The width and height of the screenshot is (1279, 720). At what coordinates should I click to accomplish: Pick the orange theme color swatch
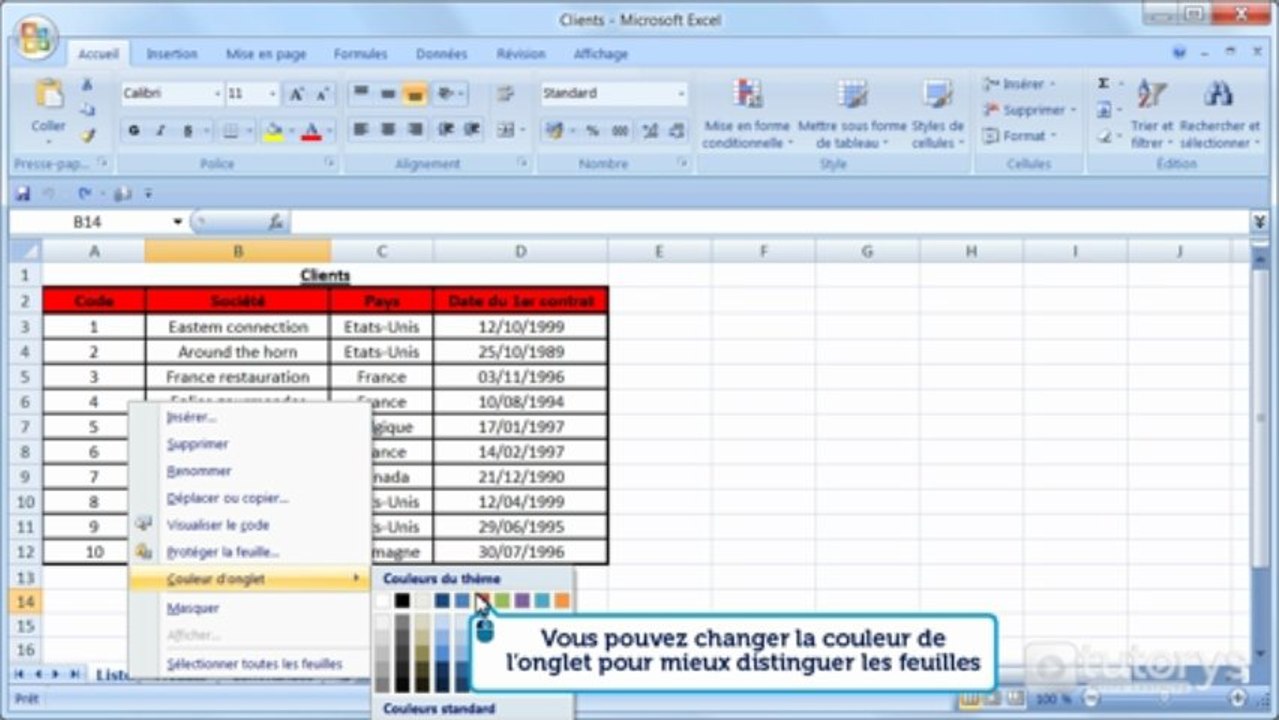coord(562,601)
